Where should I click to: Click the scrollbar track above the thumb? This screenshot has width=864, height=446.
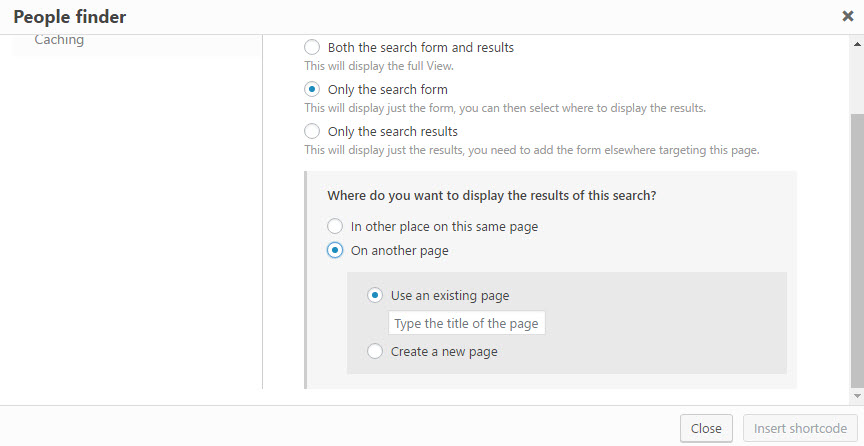[x=857, y=82]
